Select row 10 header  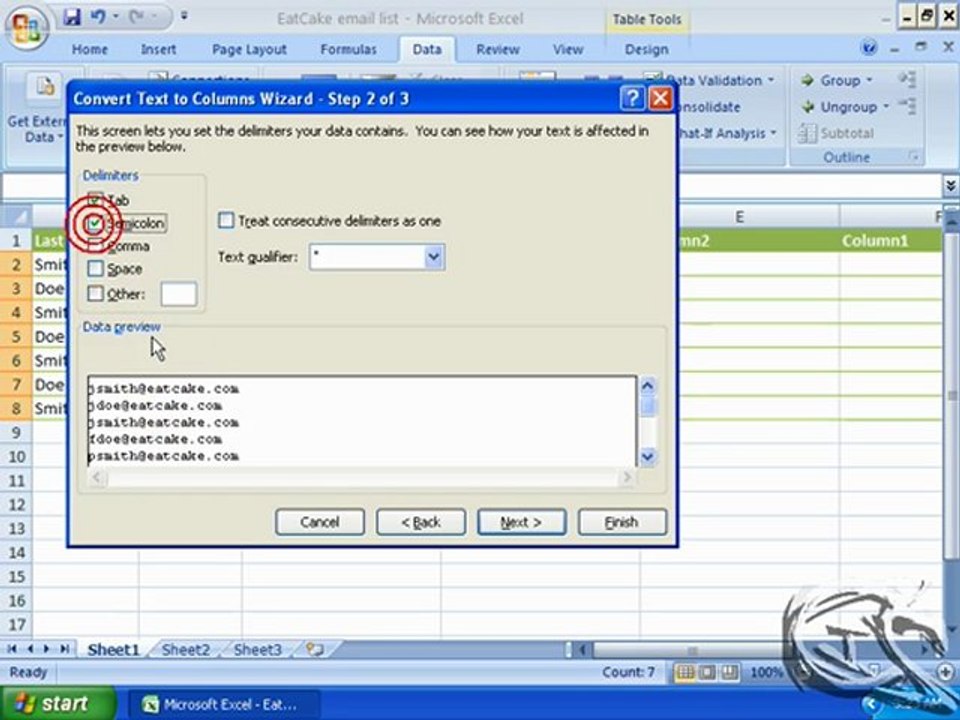point(17,457)
